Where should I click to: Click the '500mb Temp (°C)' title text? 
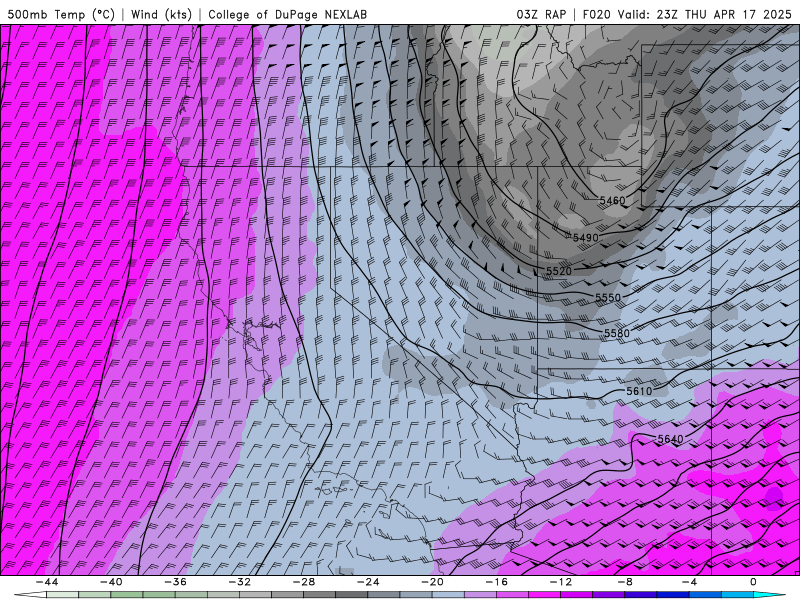coord(61,14)
